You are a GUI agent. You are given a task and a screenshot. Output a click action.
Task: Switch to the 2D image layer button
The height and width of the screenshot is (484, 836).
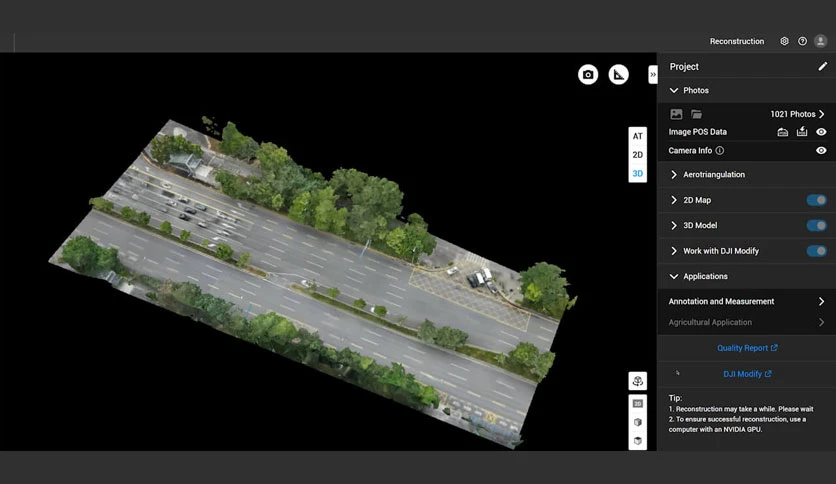(x=638, y=404)
